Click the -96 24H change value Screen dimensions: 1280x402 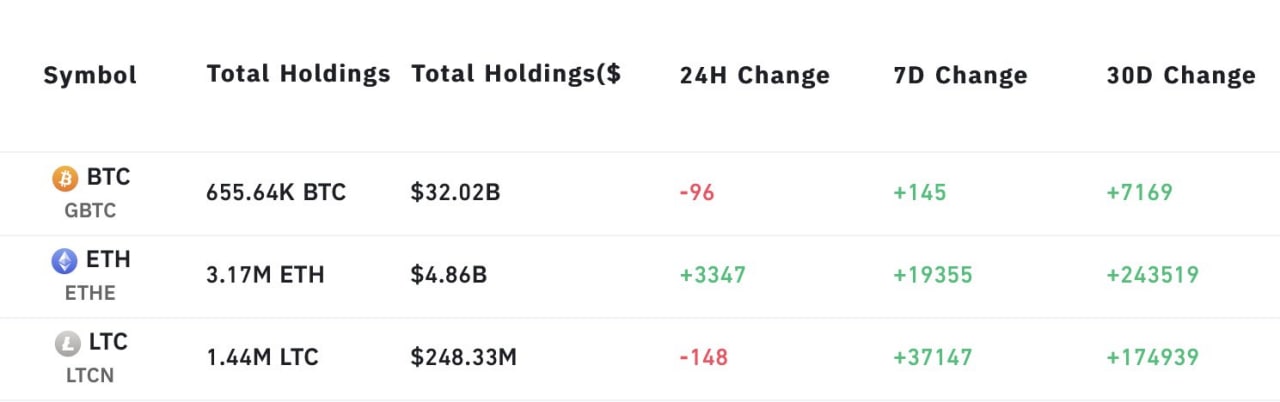click(x=697, y=192)
